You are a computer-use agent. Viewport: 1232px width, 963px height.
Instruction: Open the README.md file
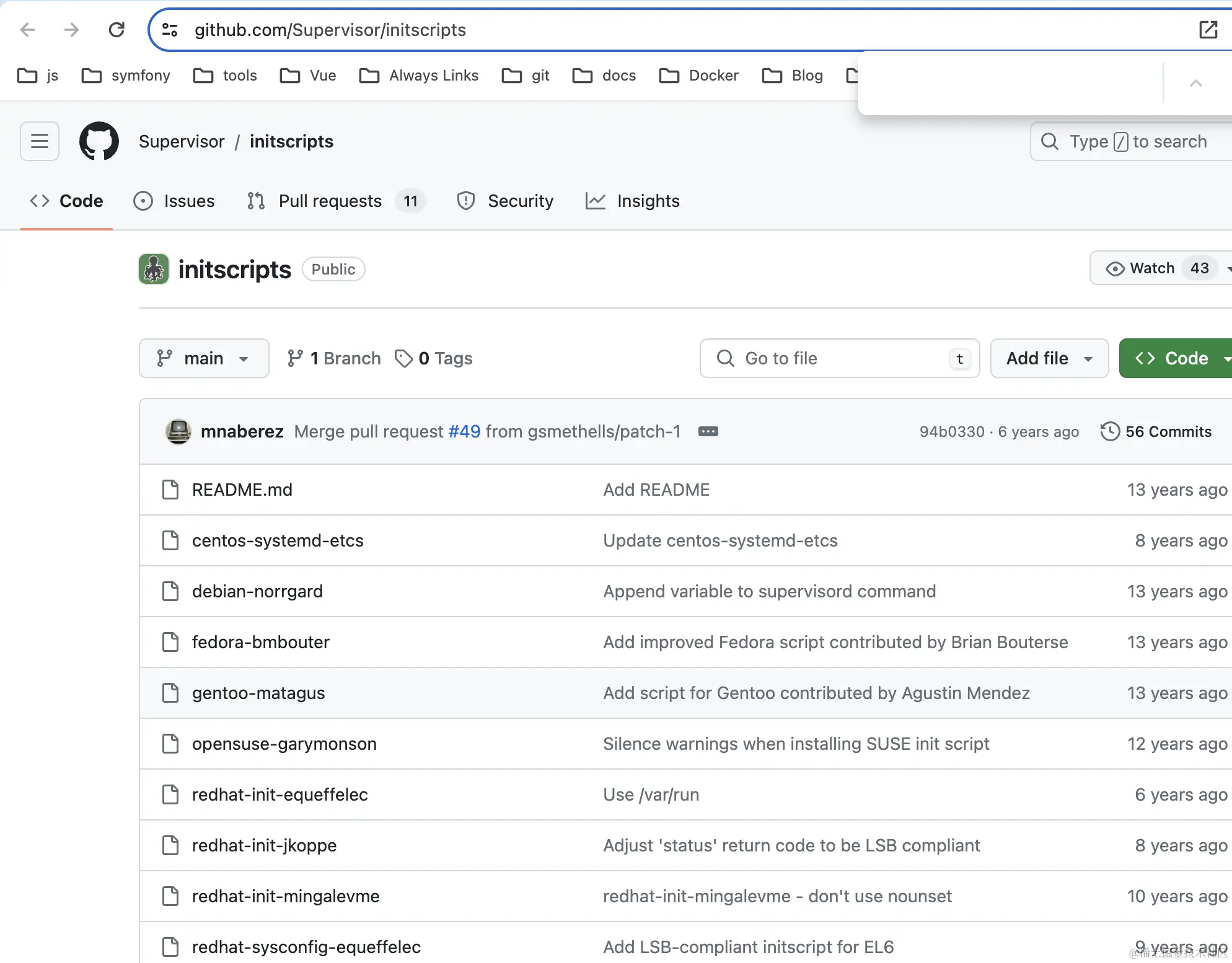pos(242,490)
